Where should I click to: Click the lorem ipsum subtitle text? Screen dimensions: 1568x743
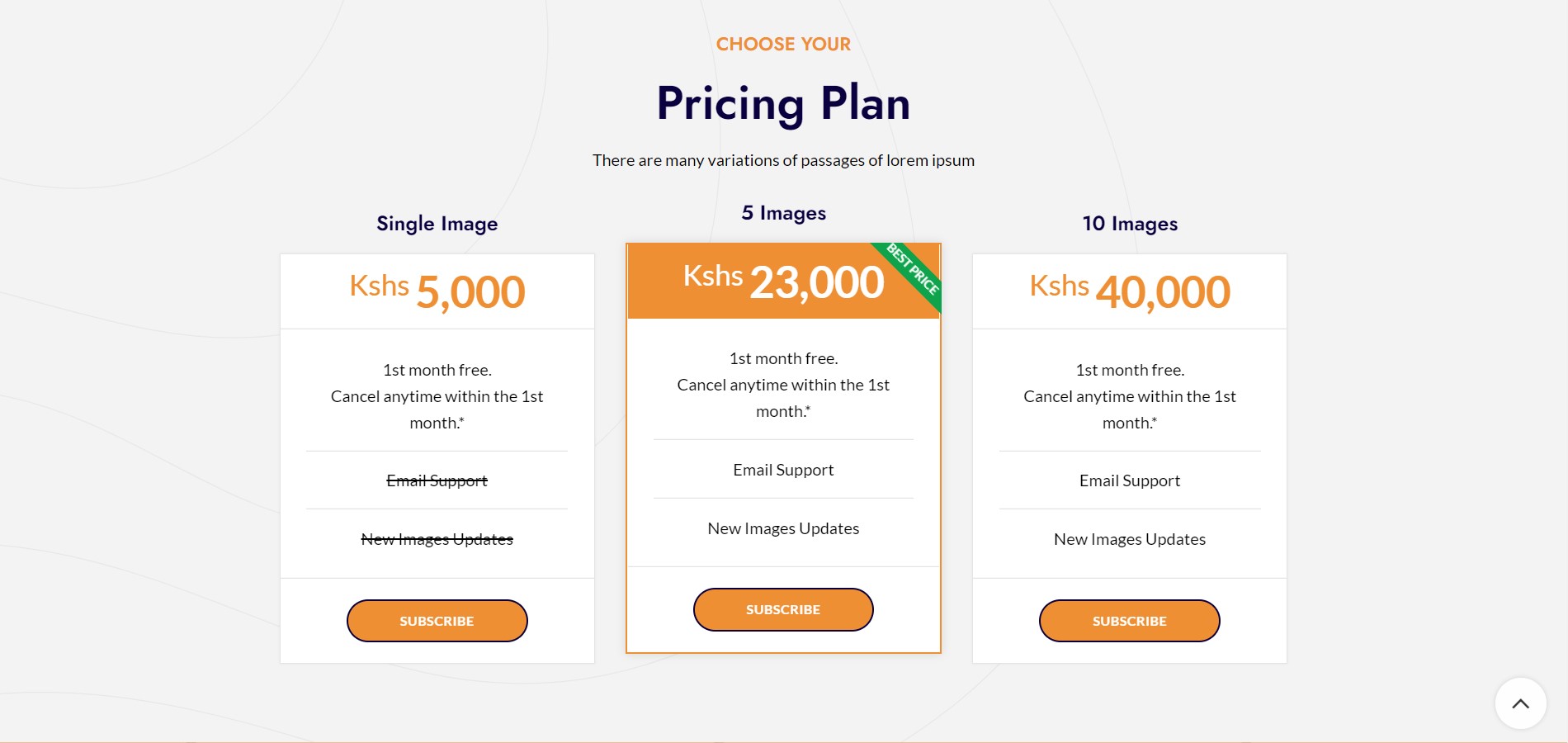click(783, 160)
